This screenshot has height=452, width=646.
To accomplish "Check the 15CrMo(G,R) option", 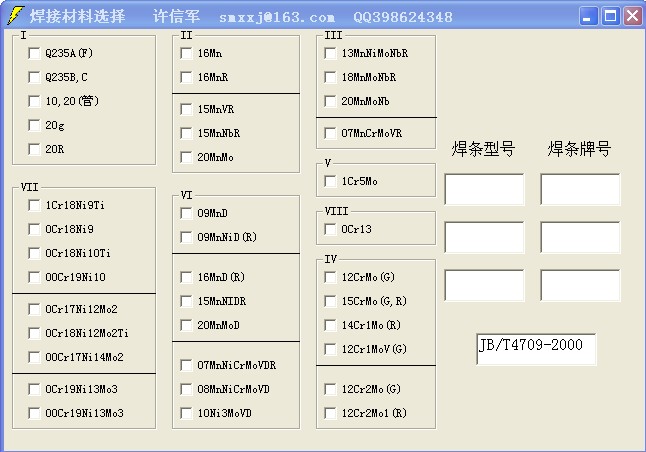I will [330, 301].
